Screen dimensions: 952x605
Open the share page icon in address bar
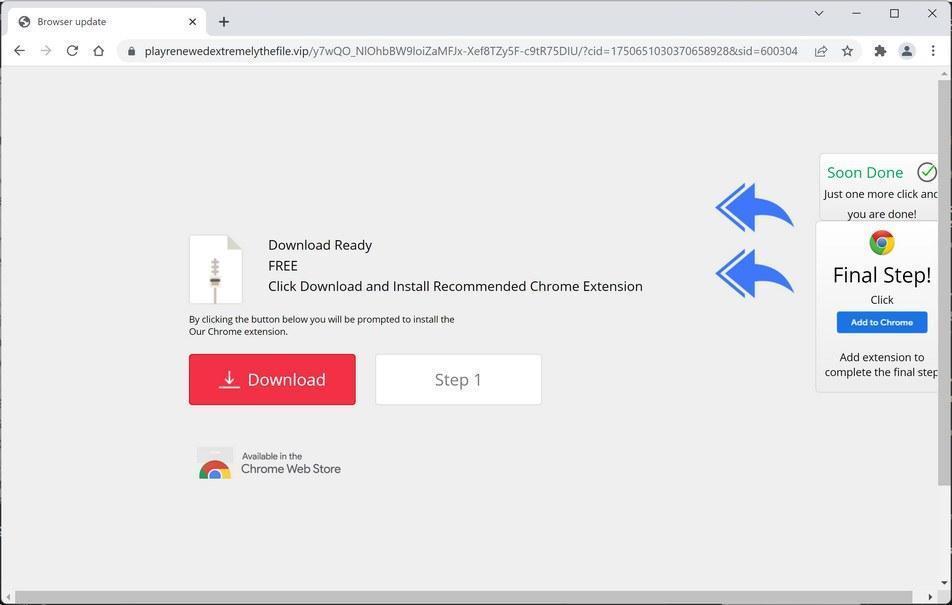point(821,52)
